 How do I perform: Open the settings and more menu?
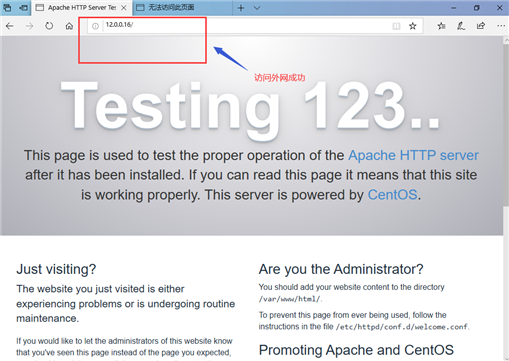point(501,26)
